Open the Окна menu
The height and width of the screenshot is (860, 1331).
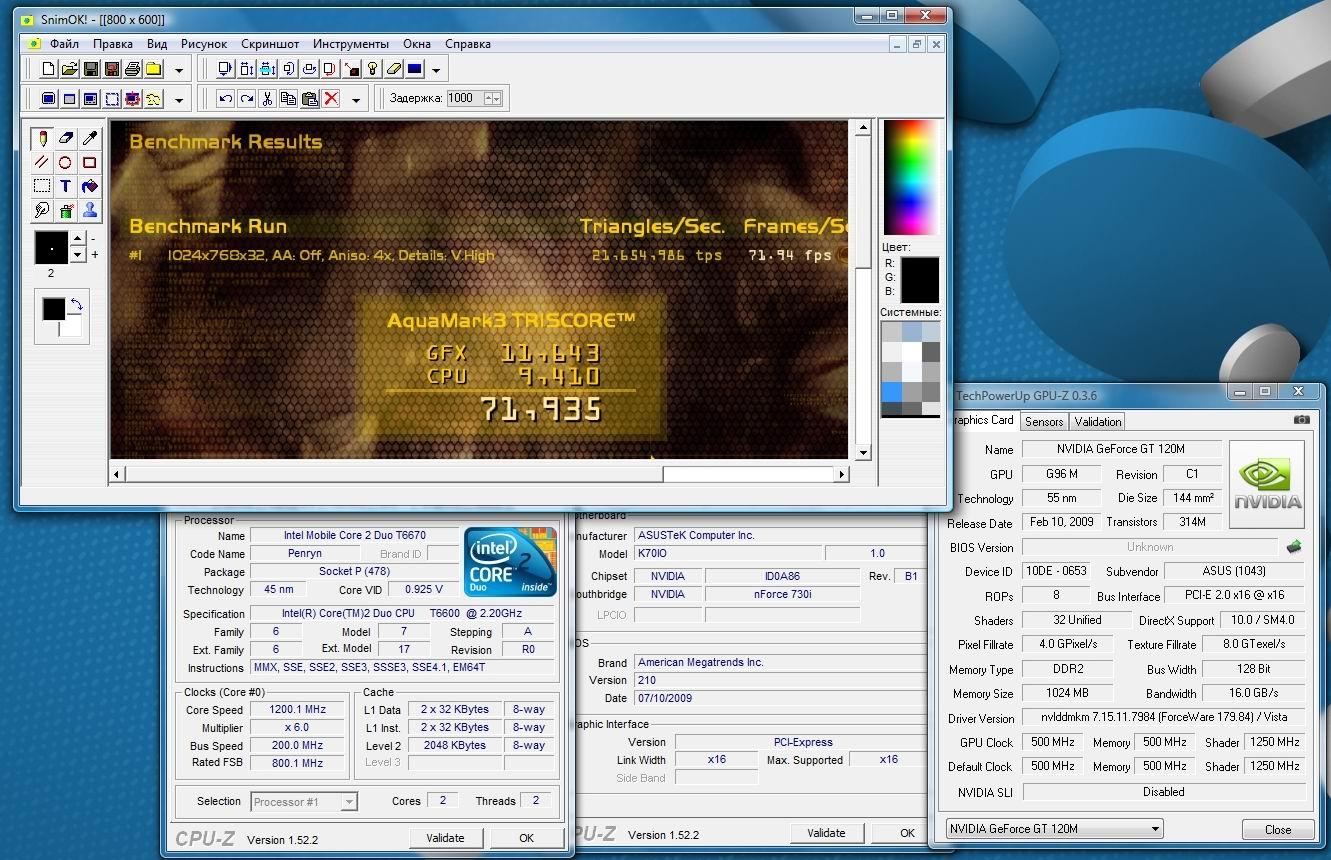click(x=417, y=44)
